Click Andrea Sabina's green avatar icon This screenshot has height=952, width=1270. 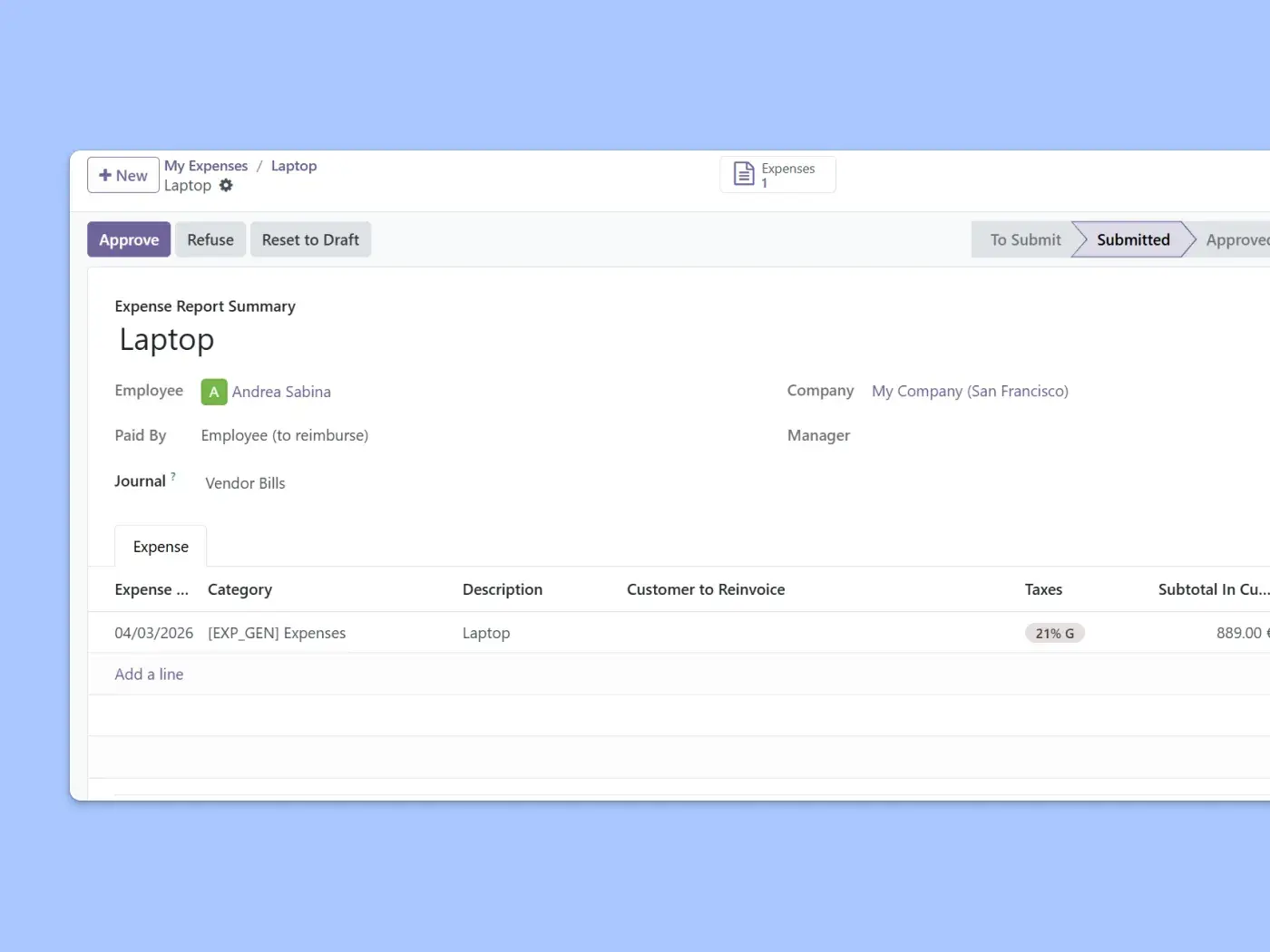click(x=214, y=392)
